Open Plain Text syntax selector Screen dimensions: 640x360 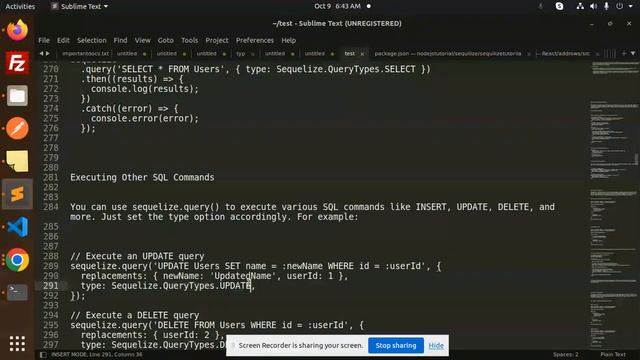[613, 355]
